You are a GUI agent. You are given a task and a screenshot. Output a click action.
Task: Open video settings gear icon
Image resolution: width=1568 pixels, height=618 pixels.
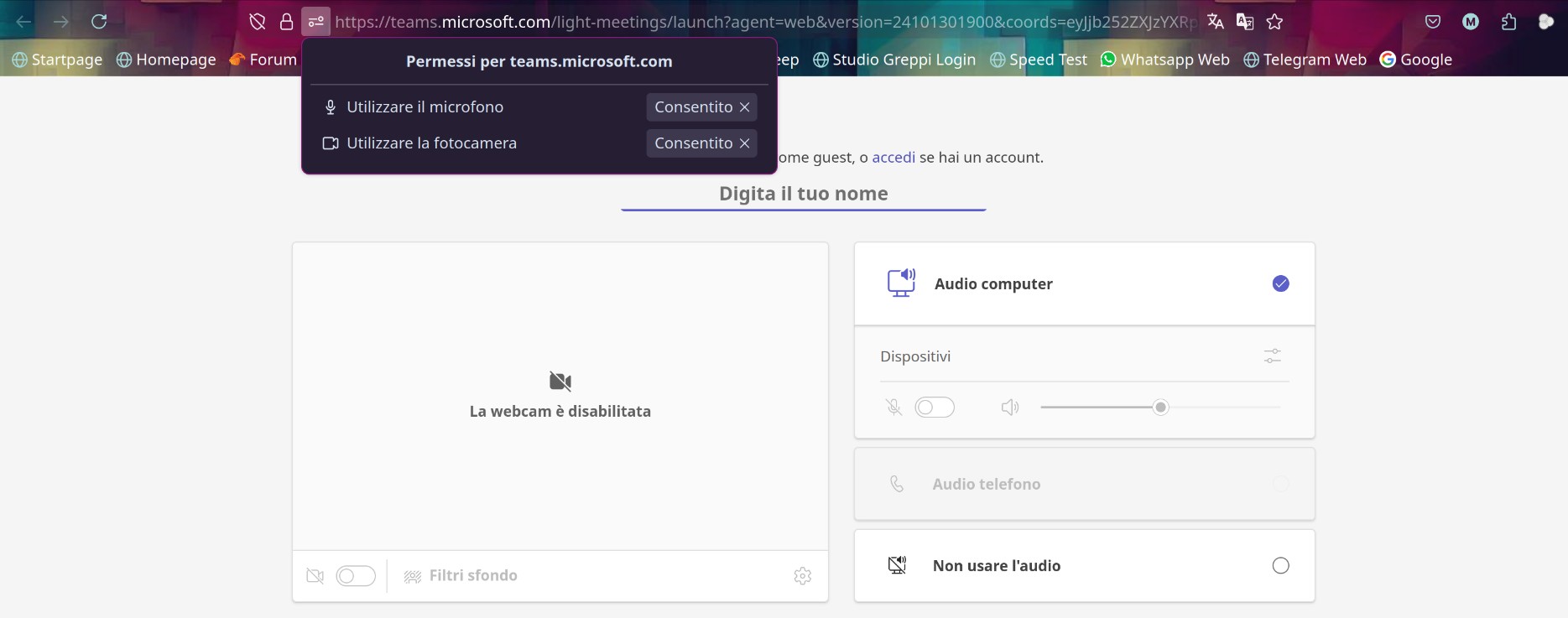point(803,576)
